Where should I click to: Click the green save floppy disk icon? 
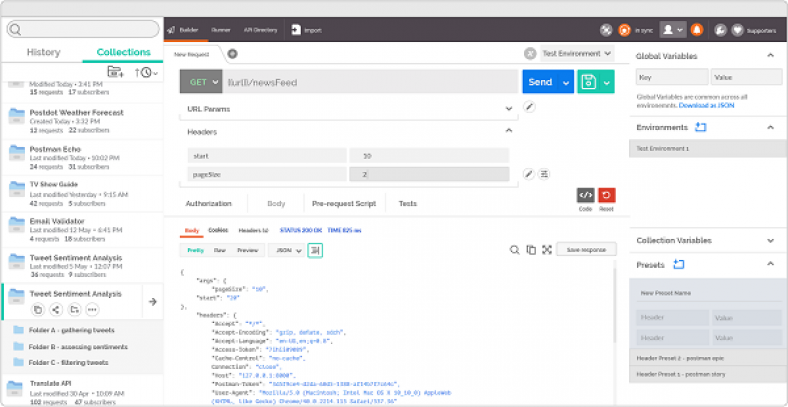tap(588, 82)
